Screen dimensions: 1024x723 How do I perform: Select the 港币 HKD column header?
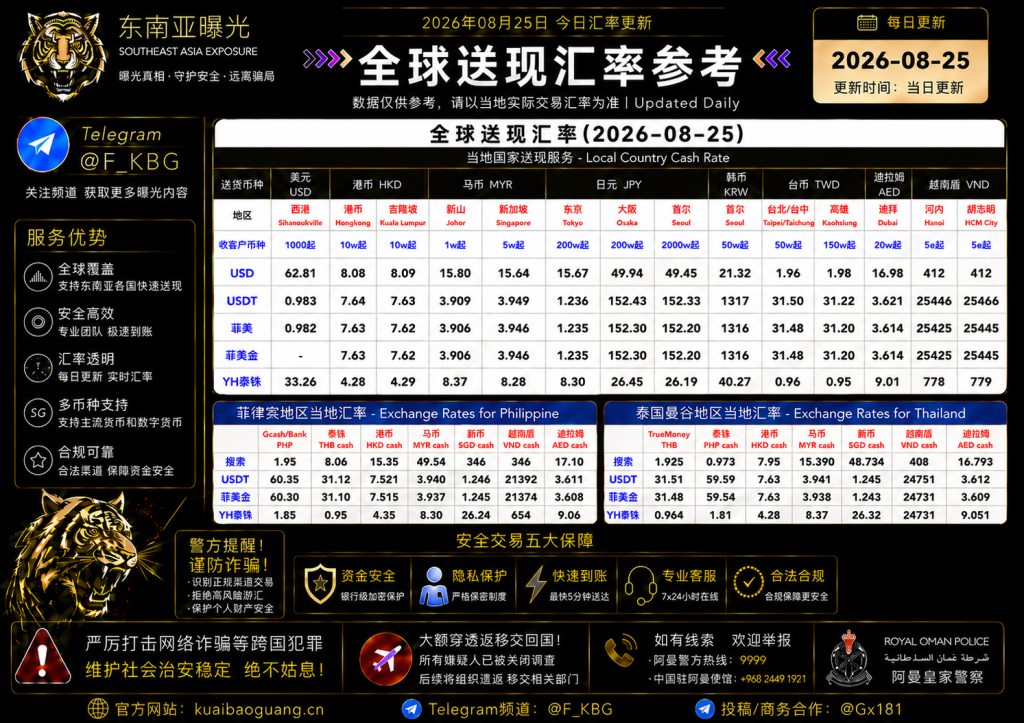coord(377,184)
